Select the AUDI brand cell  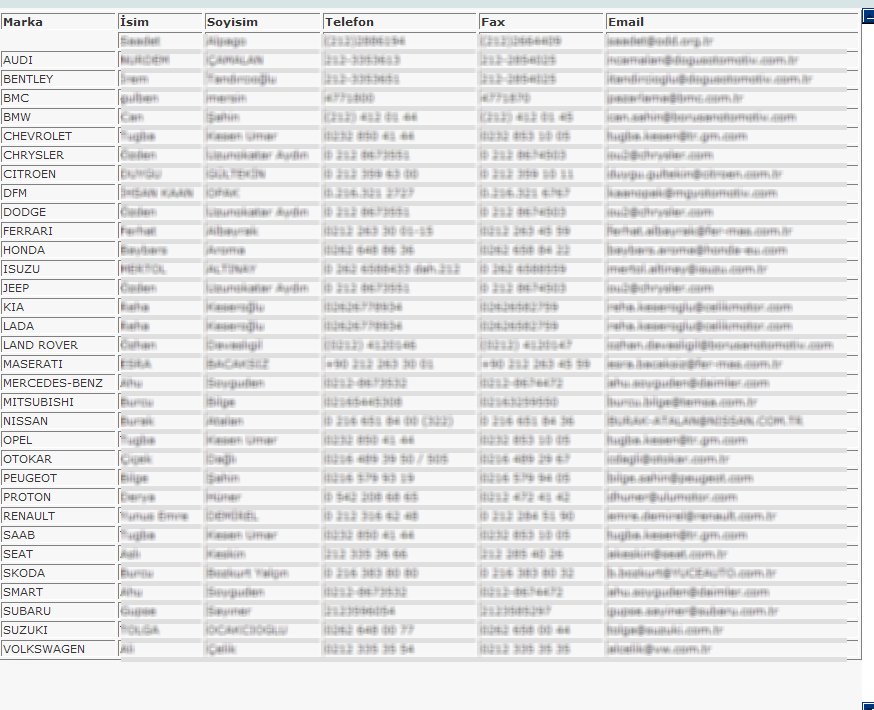(58, 60)
